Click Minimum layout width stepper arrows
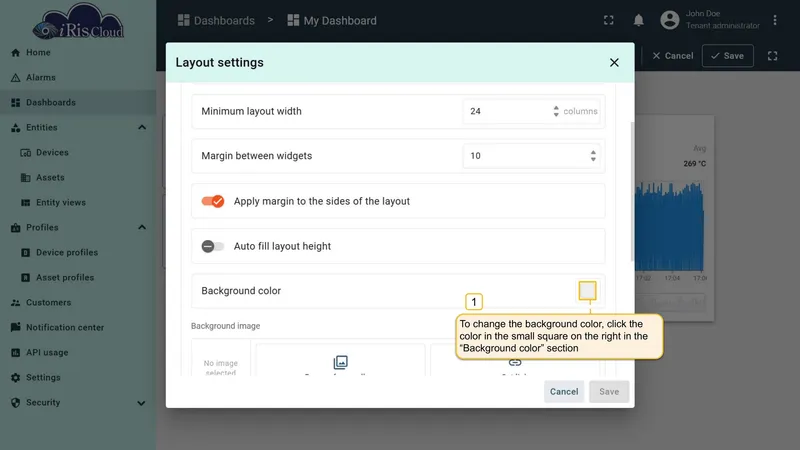 pyautogui.click(x=556, y=111)
